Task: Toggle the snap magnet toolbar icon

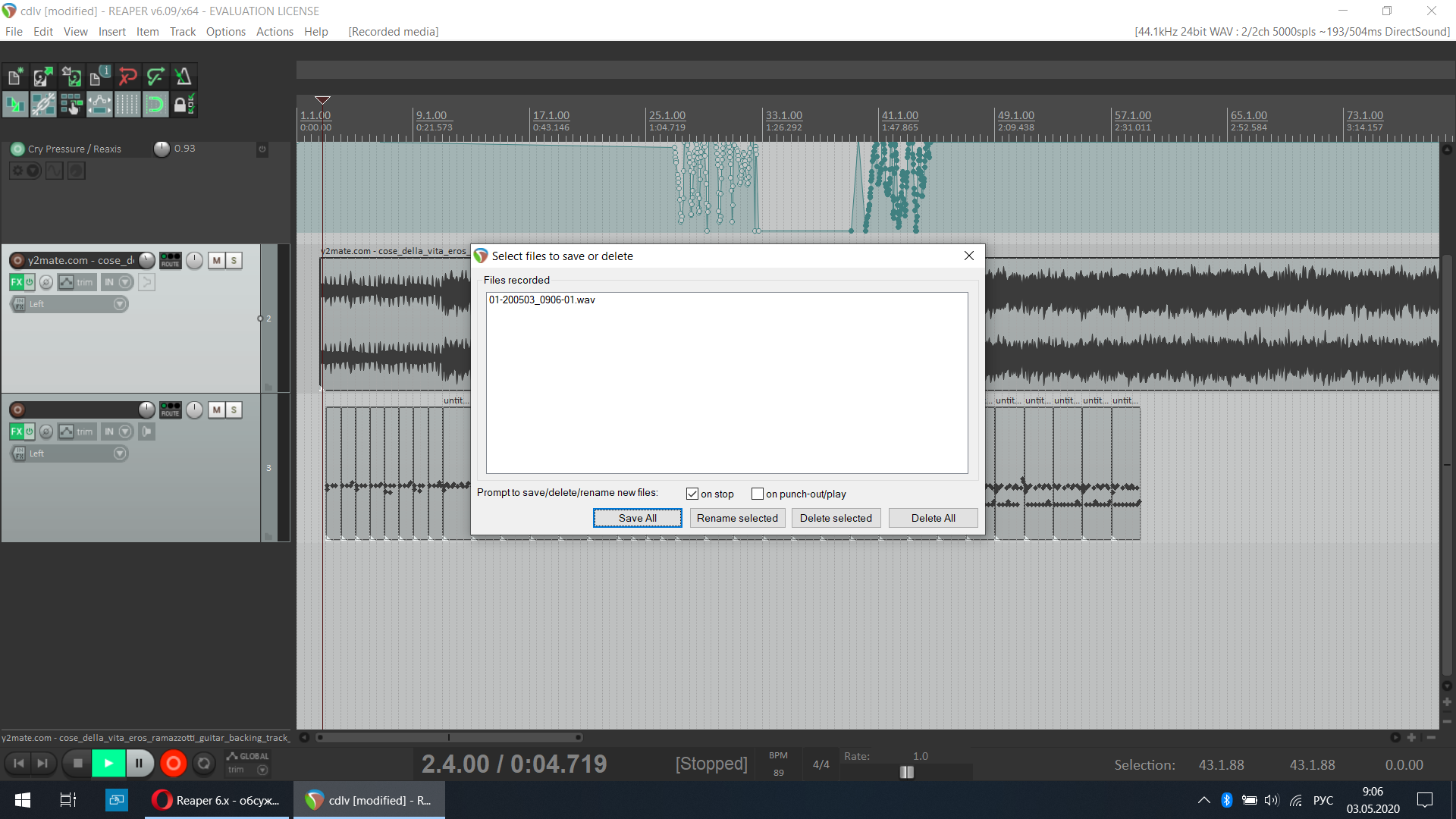Action: pyautogui.click(x=155, y=105)
